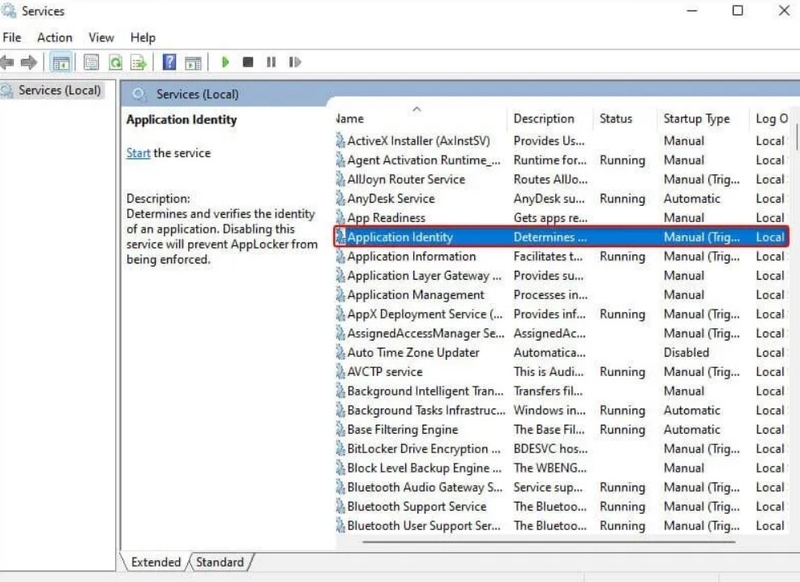Select the App Readiness service

pos(561,218)
